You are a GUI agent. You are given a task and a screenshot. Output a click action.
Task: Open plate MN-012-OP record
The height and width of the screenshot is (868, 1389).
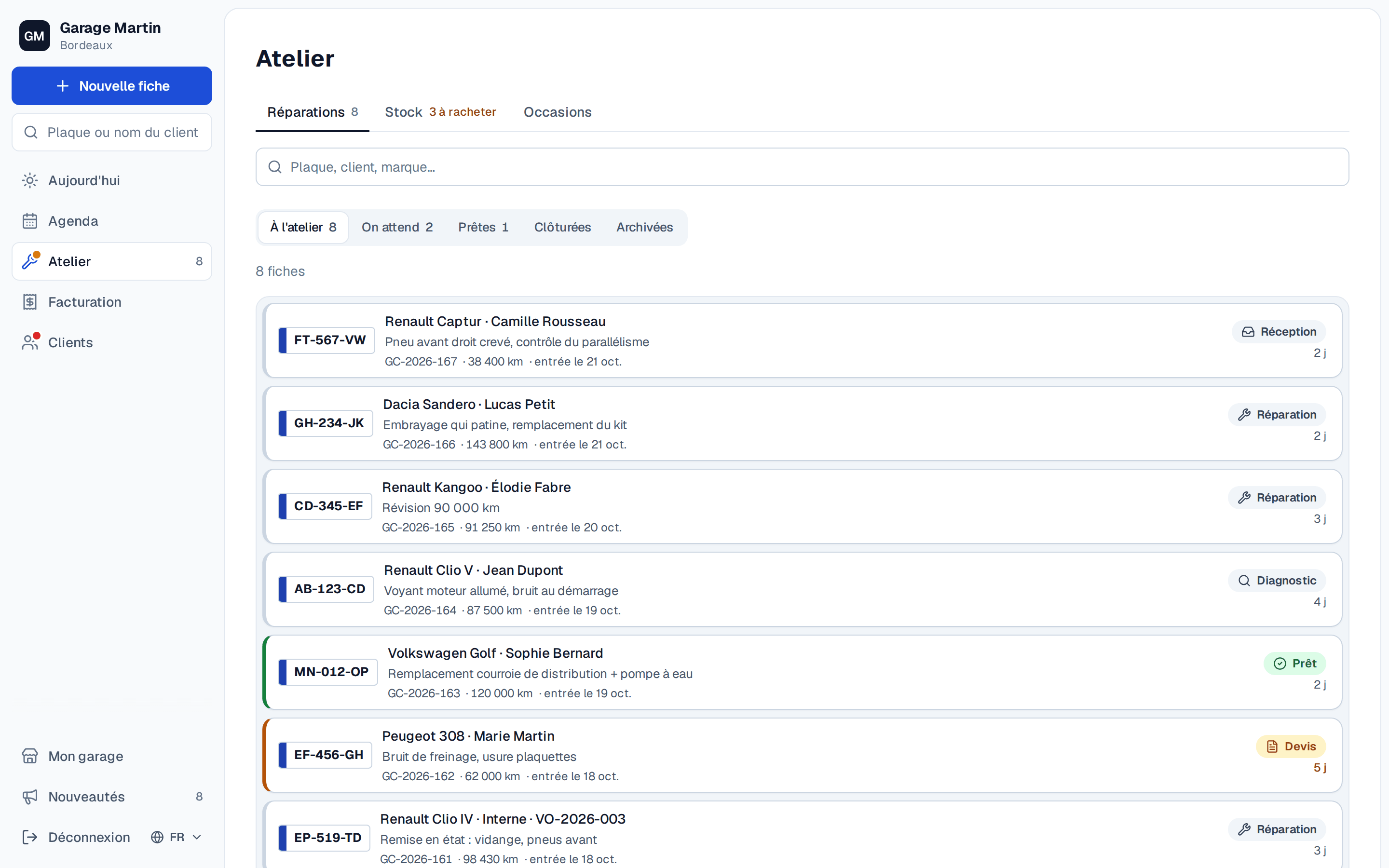pyautogui.click(x=803, y=672)
